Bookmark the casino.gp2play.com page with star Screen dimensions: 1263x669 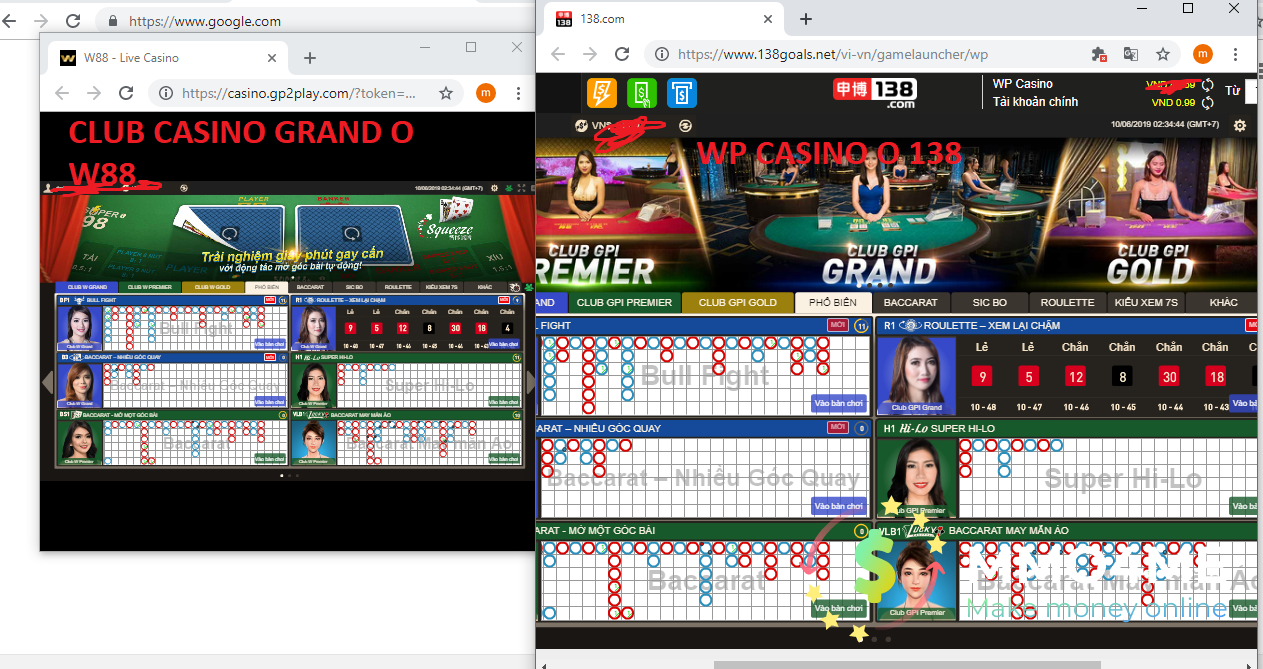pos(446,93)
